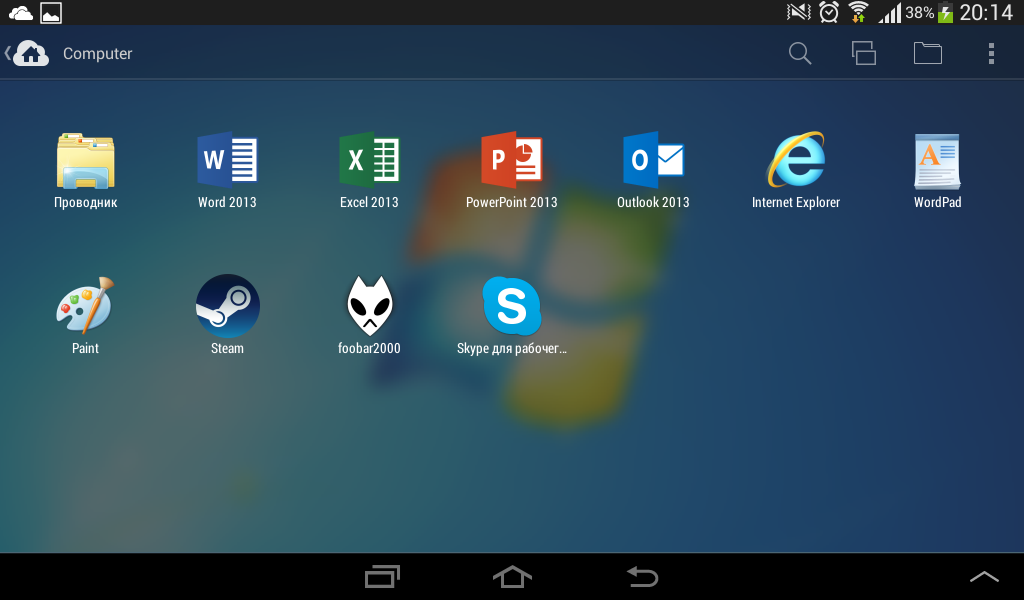Screen dimensions: 1024x600
Task: Tap the 20:14 clock
Action: 986,12
